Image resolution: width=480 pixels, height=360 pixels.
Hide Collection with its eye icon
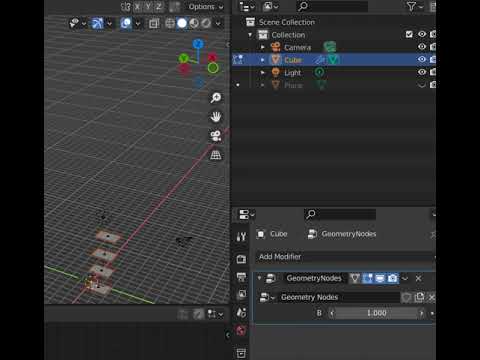[x=422, y=34]
